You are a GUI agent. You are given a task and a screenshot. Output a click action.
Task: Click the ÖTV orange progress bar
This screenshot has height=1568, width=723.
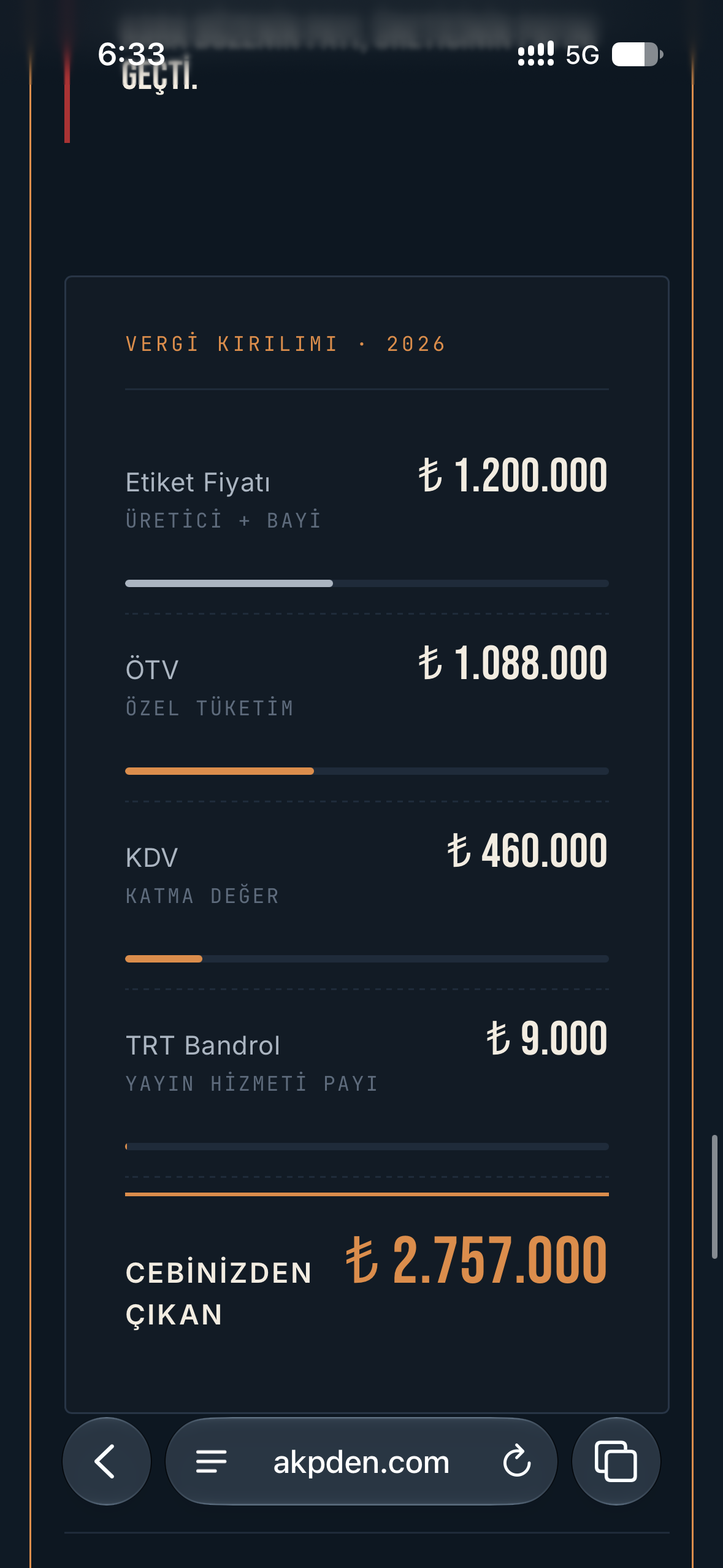[x=367, y=771]
